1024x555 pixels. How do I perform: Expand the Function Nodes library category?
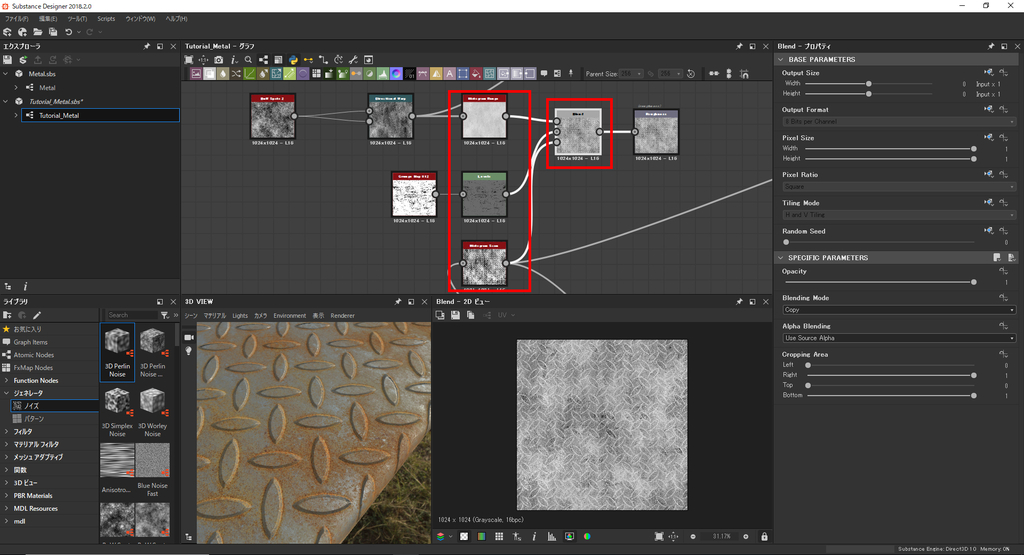[7, 380]
